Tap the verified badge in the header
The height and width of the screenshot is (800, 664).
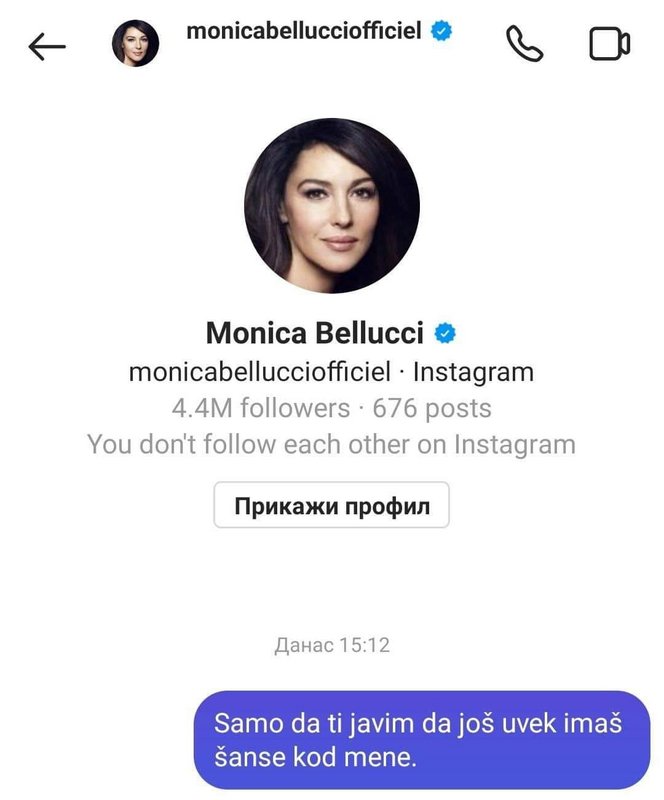pos(441,30)
